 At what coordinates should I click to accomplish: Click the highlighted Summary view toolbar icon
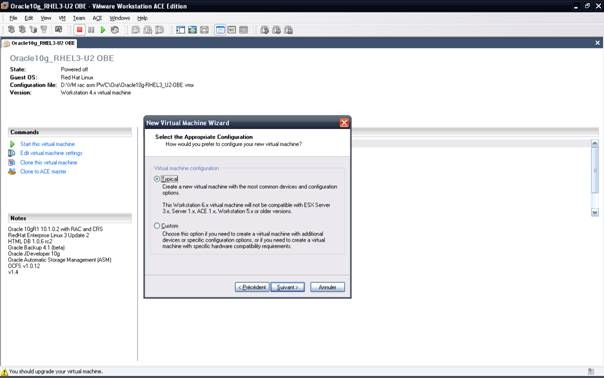click(220, 30)
